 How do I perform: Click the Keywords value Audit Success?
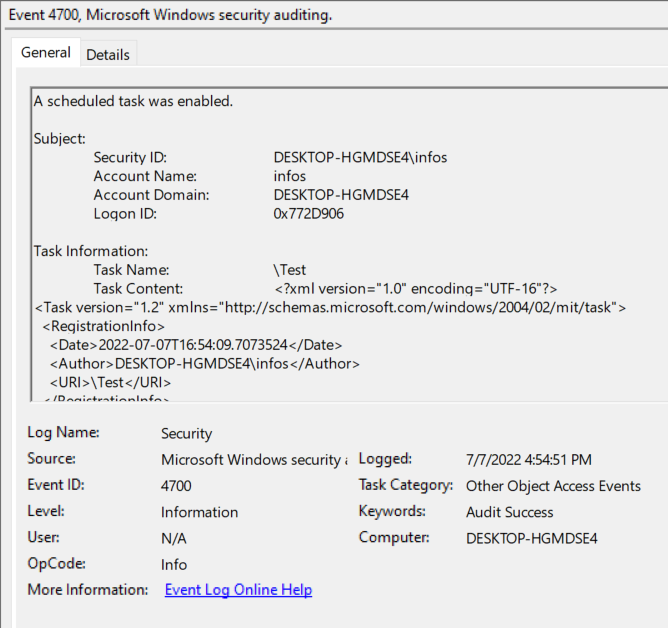coord(510,512)
